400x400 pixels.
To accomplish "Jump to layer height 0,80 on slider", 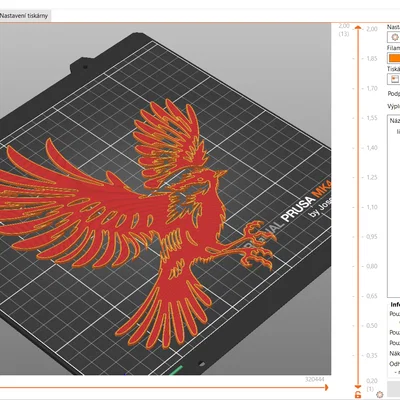I will (372, 266).
